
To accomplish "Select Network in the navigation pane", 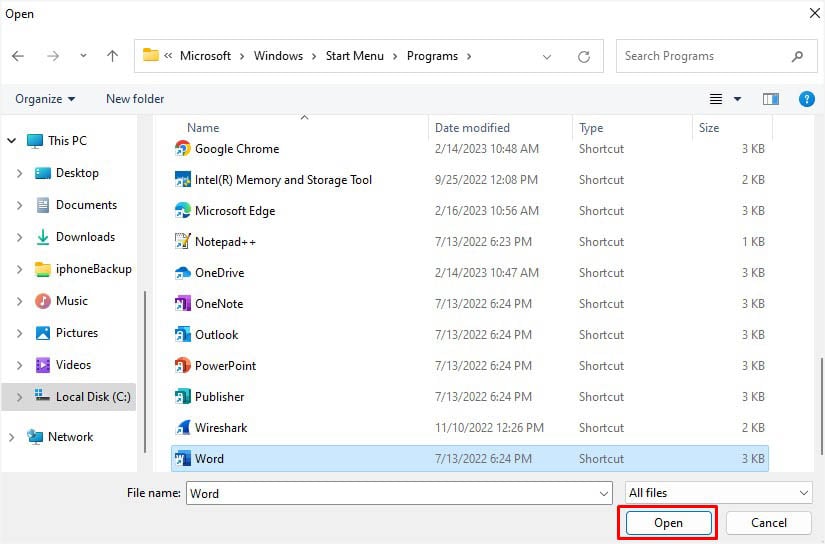I will pyautogui.click(x=71, y=437).
